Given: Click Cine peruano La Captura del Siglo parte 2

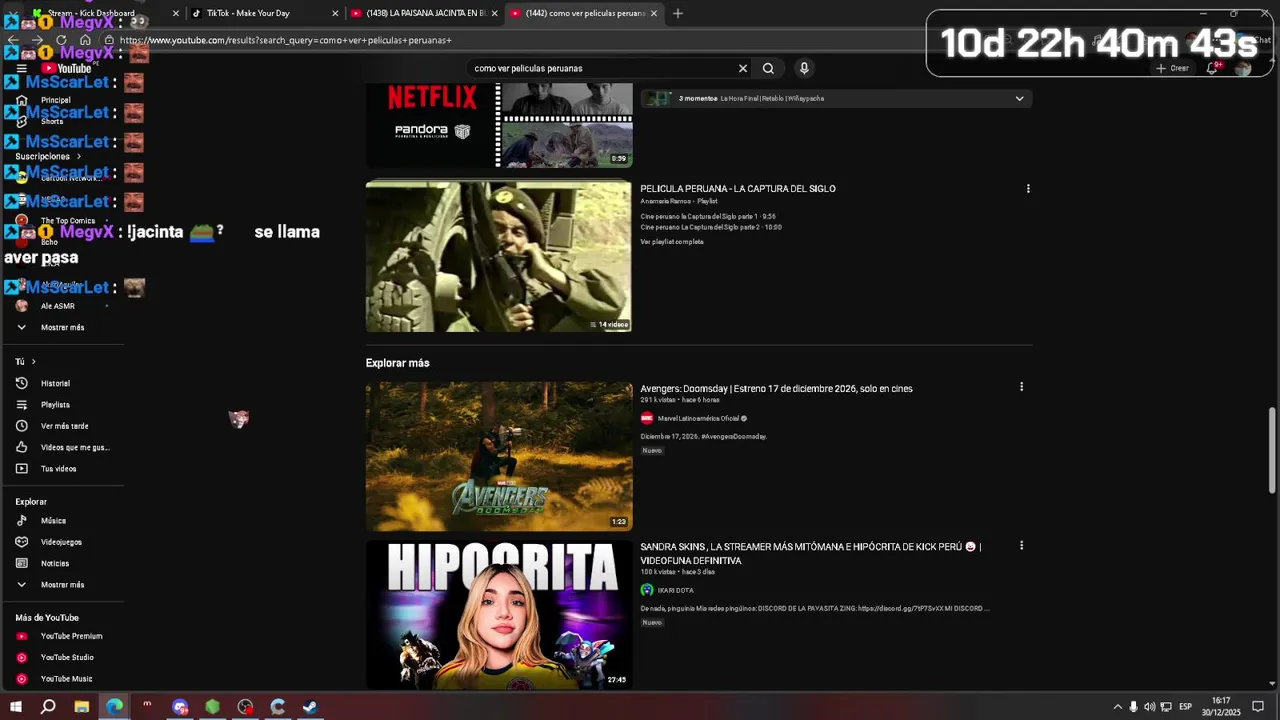Looking at the screenshot, I should 711,227.
